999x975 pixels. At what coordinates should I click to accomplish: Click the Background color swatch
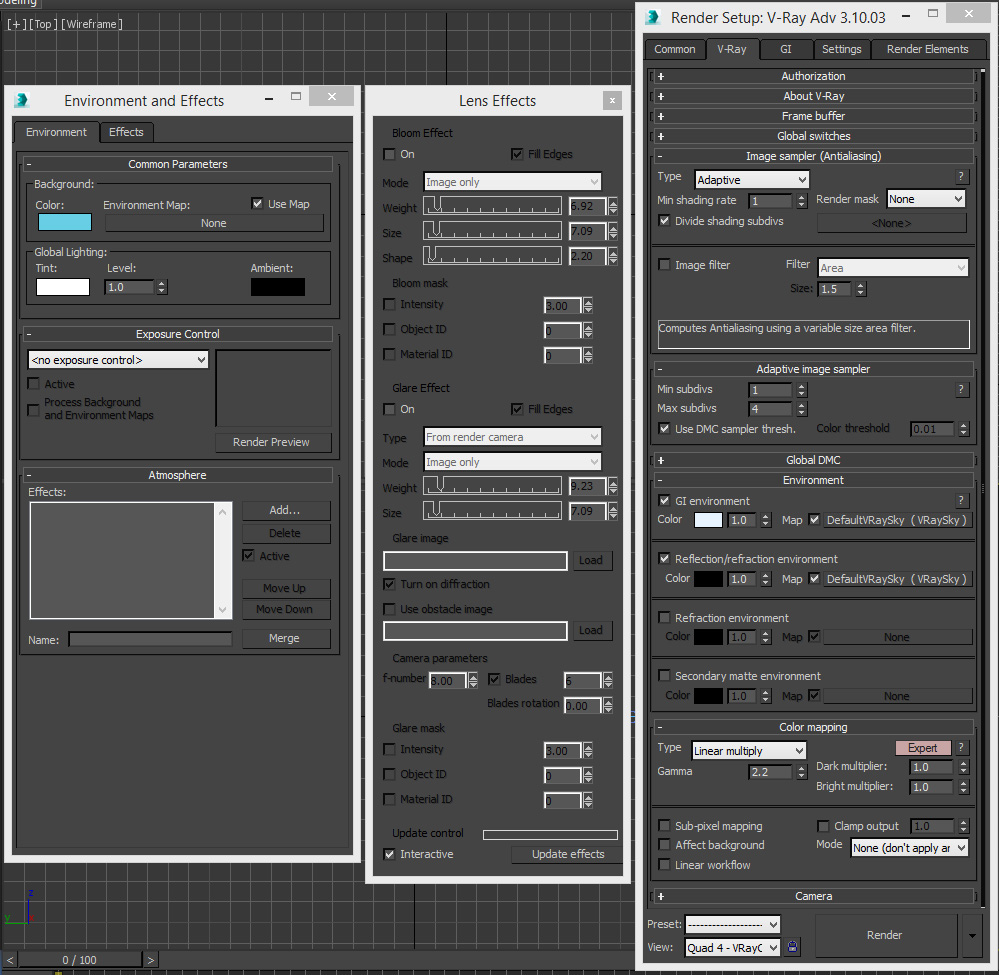[65, 222]
